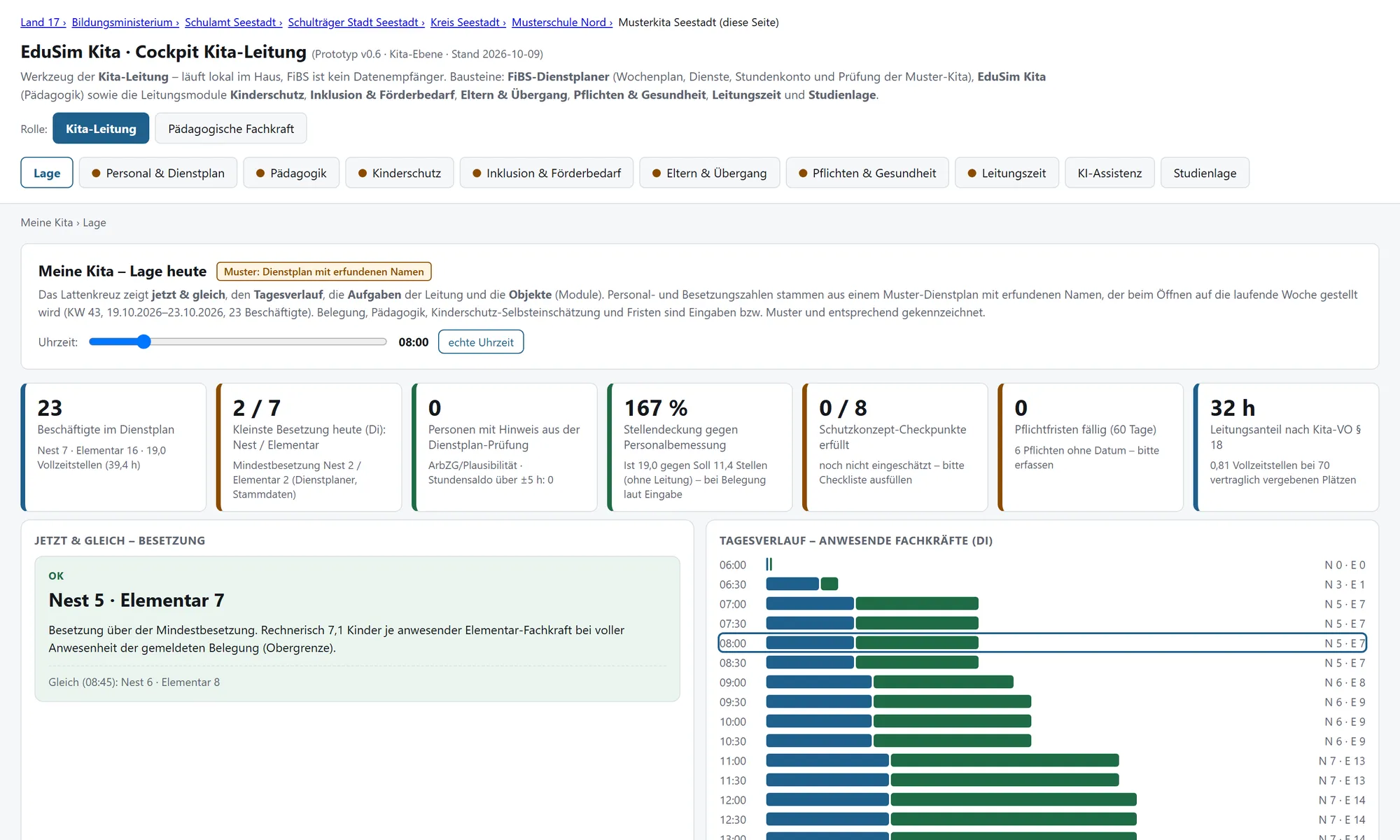The image size is (1400, 840).
Task: Click the 06:00 Tagesverlauf row
Action: coord(1042,565)
